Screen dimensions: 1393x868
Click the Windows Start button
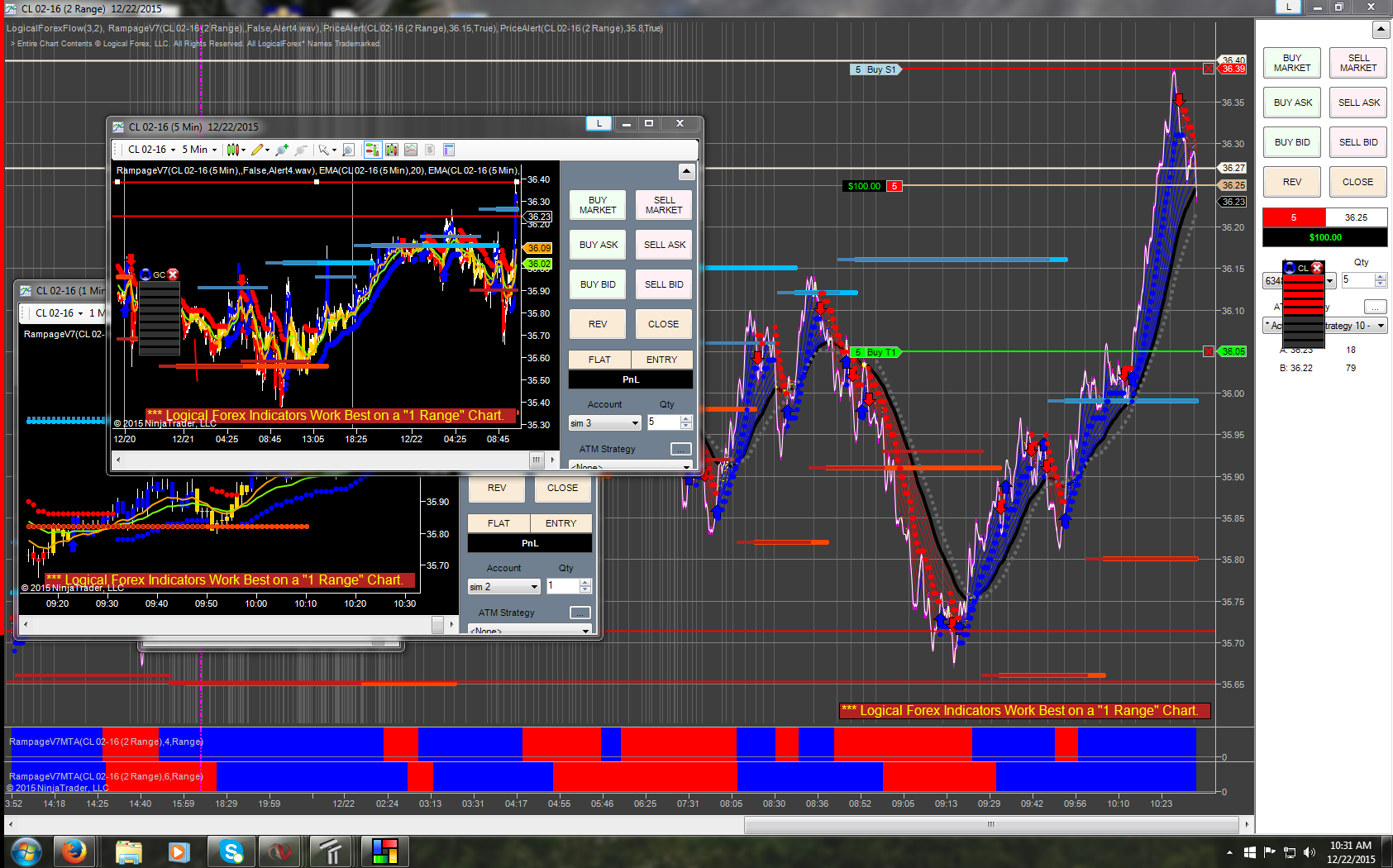coord(26,851)
